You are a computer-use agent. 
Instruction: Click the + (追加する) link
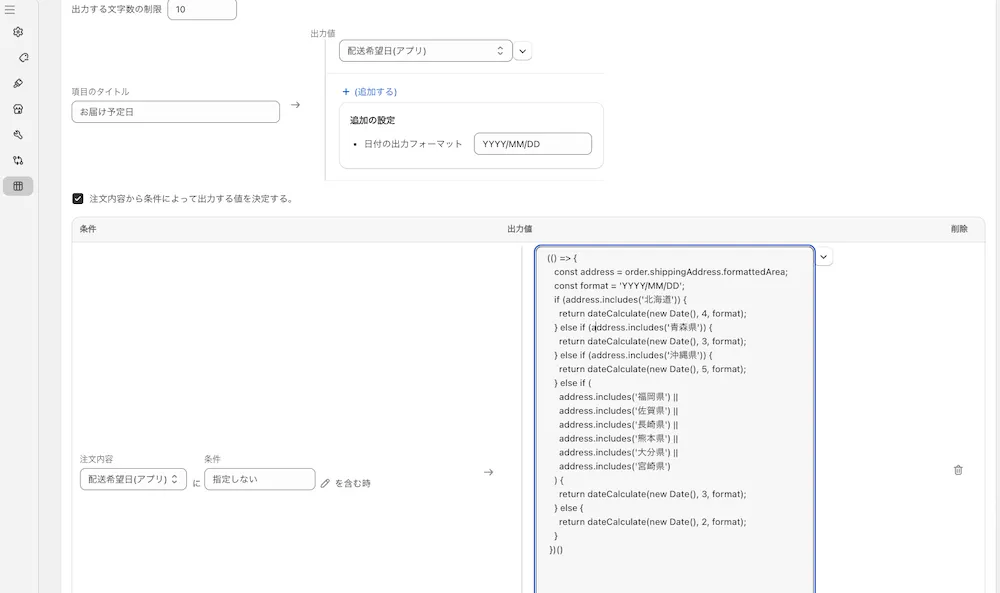370,91
